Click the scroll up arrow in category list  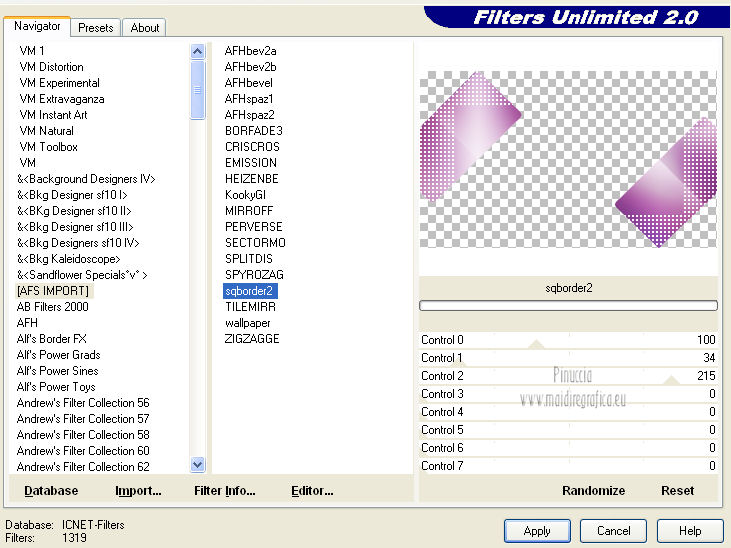pyautogui.click(x=198, y=51)
